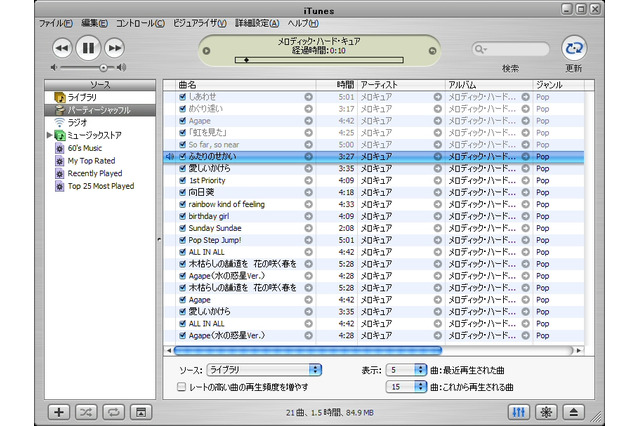
Task: Click the max volume speaker icon
Action: pos(121,67)
